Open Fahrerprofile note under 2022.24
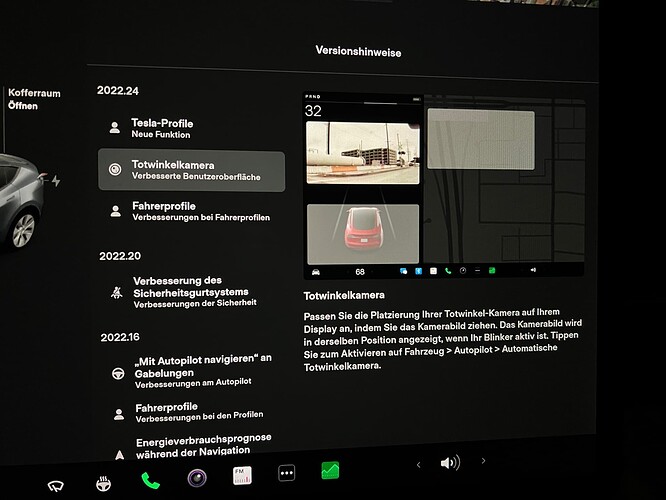Screen dimensions: 666x500 click(192, 211)
